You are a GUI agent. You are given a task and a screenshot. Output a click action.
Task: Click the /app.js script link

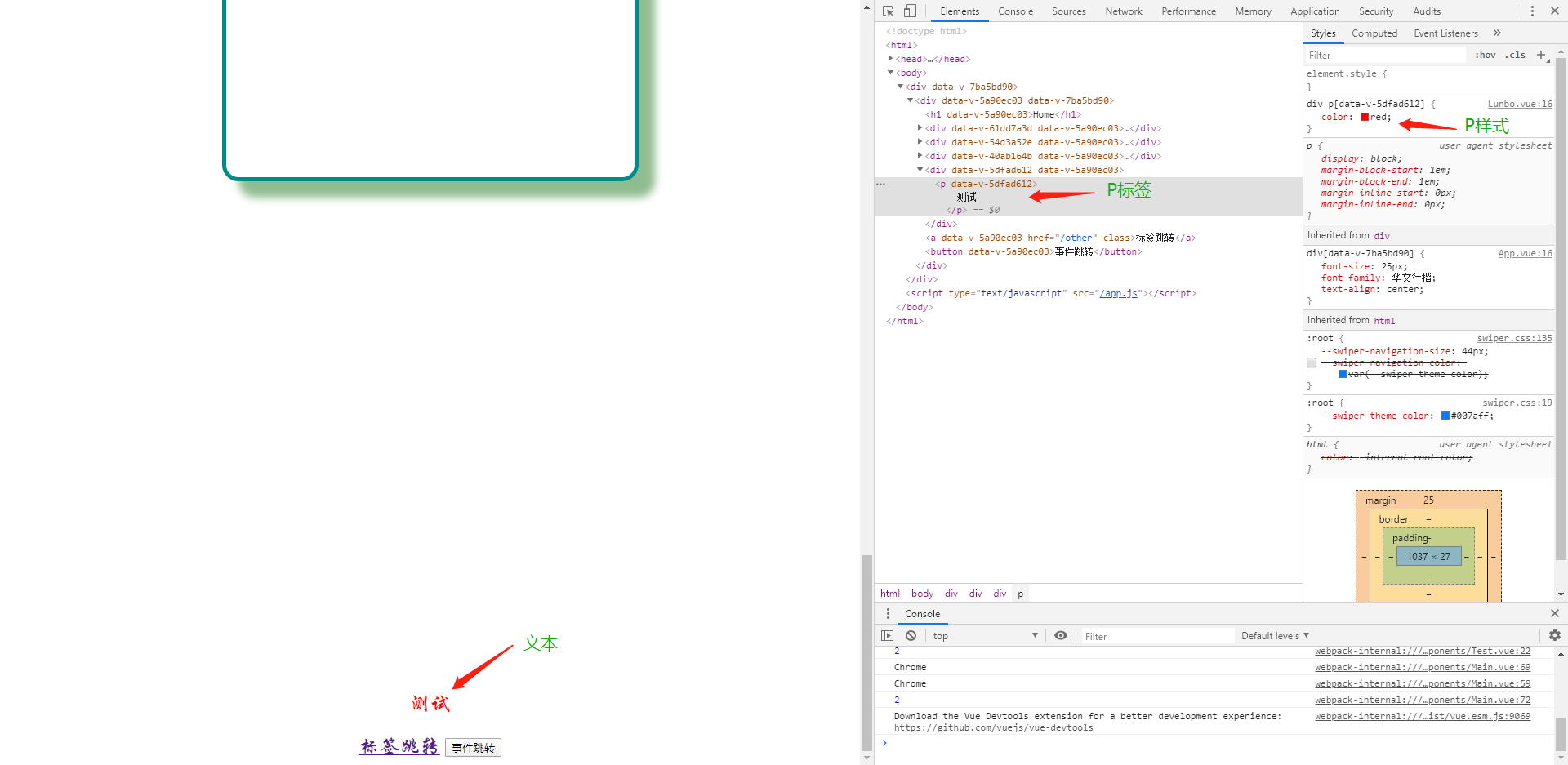coord(1118,293)
